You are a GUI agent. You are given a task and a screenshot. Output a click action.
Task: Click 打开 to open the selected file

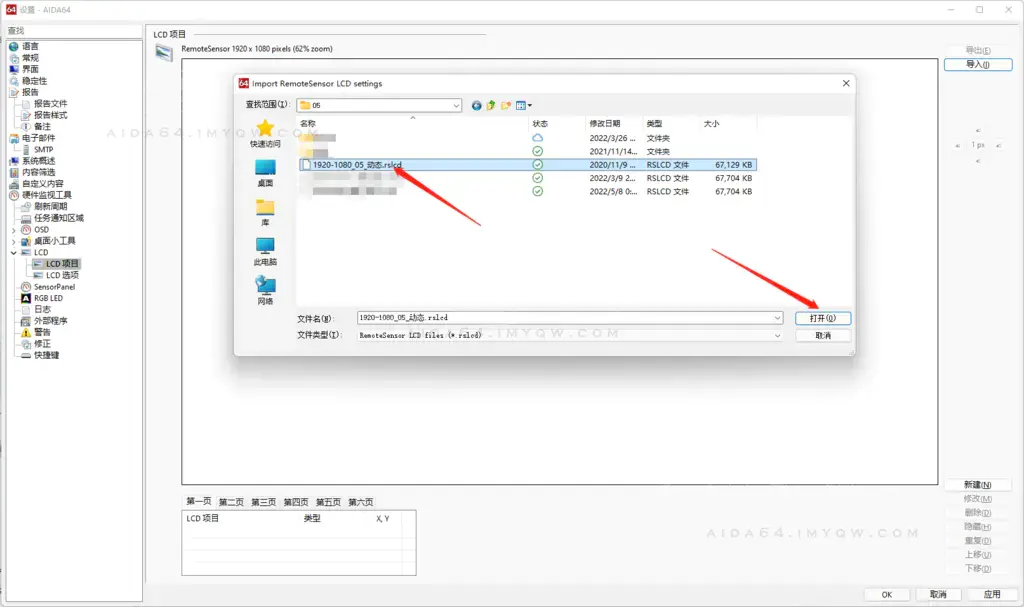click(x=823, y=318)
